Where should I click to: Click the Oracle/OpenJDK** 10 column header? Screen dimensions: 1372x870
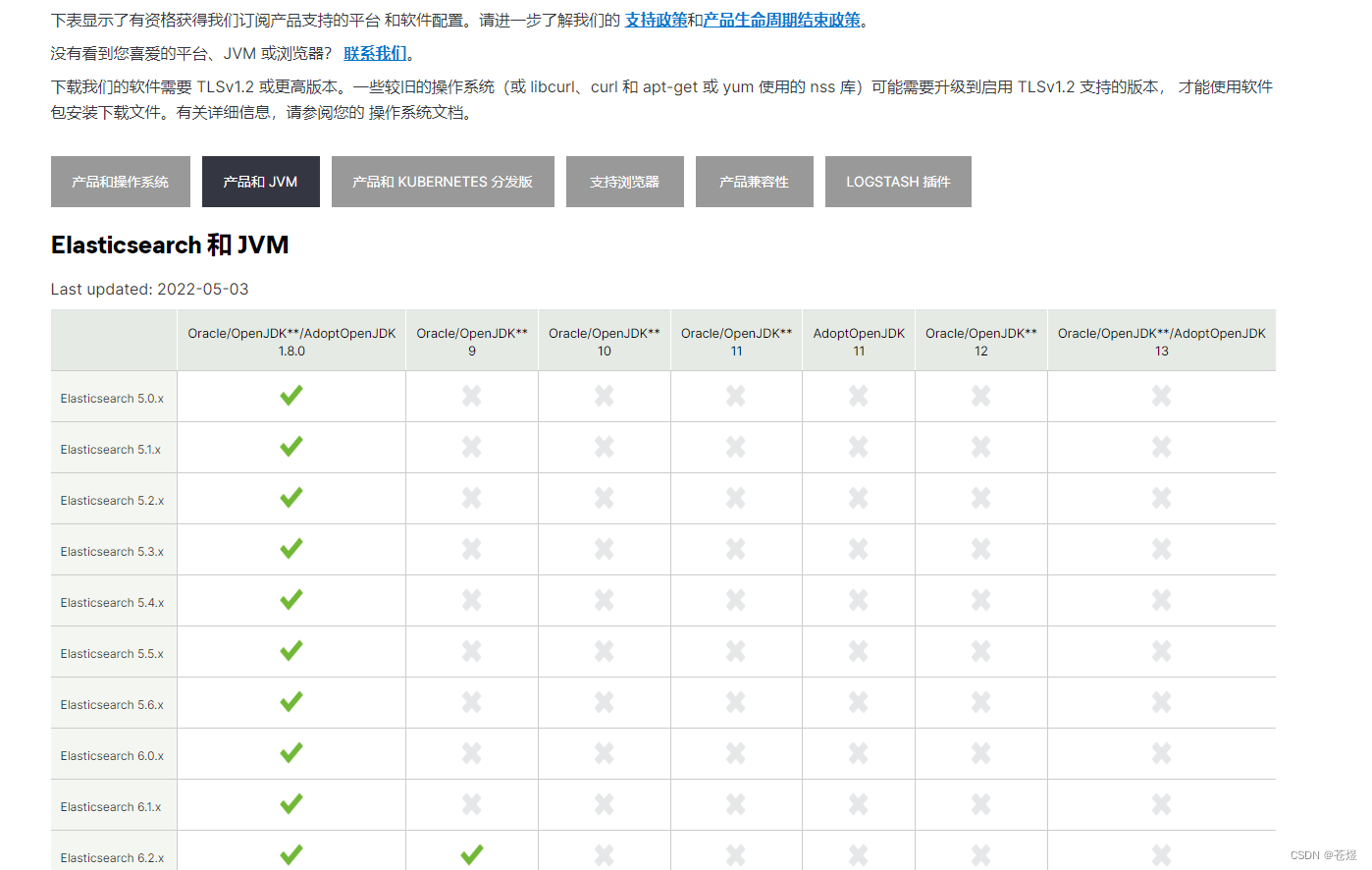coord(605,342)
